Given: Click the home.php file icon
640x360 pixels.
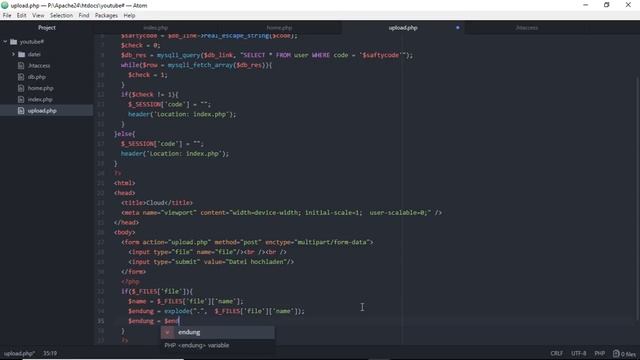Looking at the screenshot, I should [x=21, y=88].
